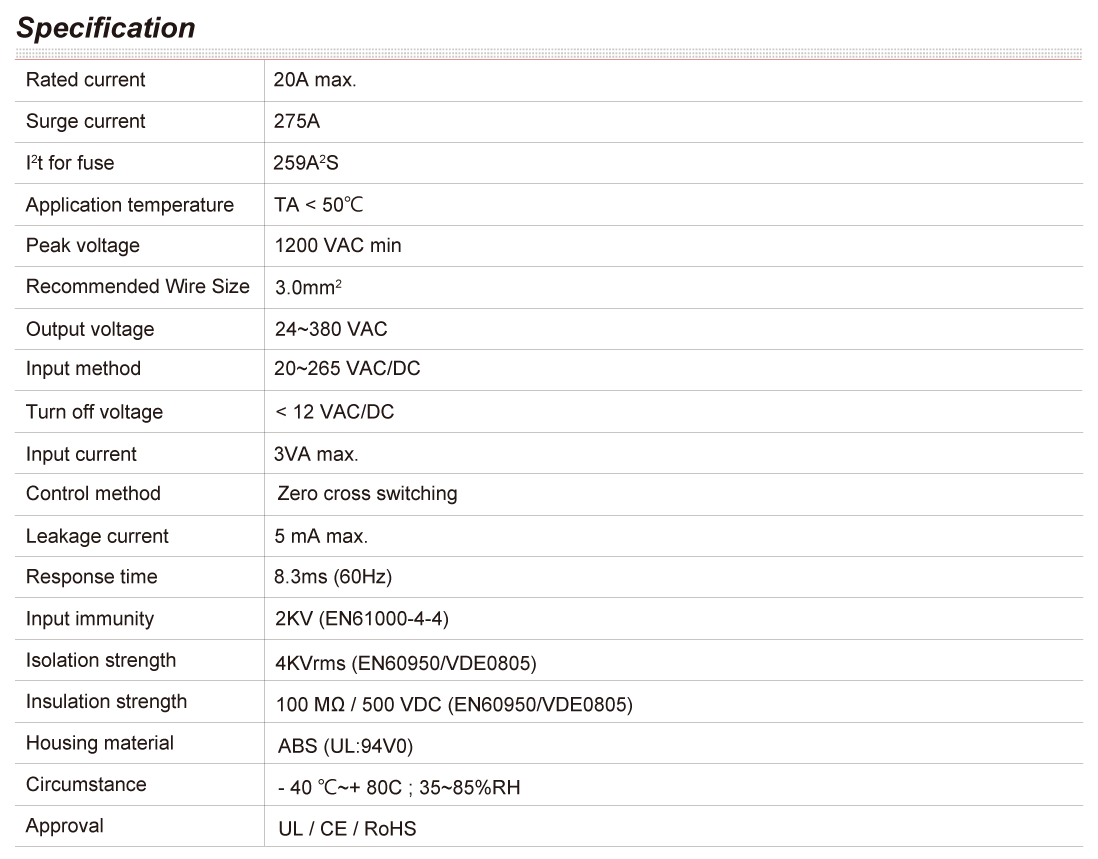Click the < 12 VAC/DC value
Image resolution: width=1098 pixels, height=859 pixels.
click(334, 412)
